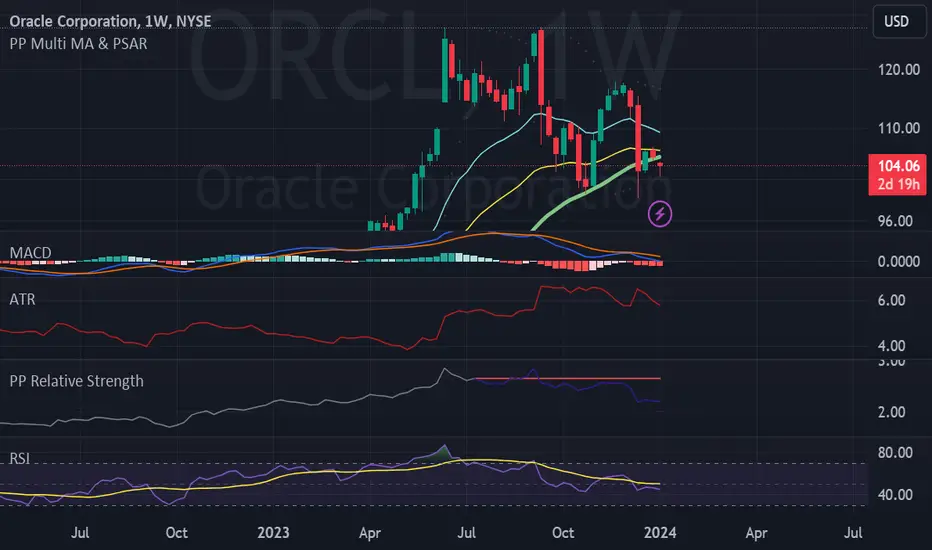This screenshot has height=550, width=932.
Task: Click the 2024 label on time axis
Action: coord(660,532)
